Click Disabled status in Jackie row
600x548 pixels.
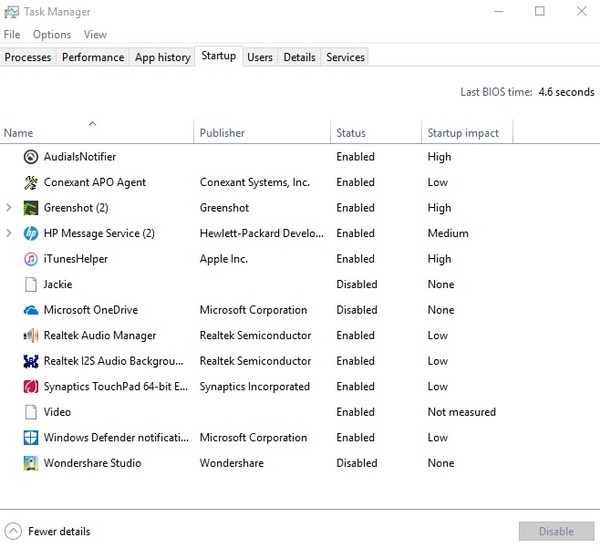tap(357, 284)
